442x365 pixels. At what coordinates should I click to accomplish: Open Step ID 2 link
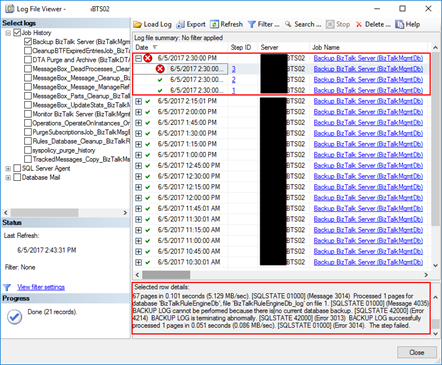tap(233, 80)
